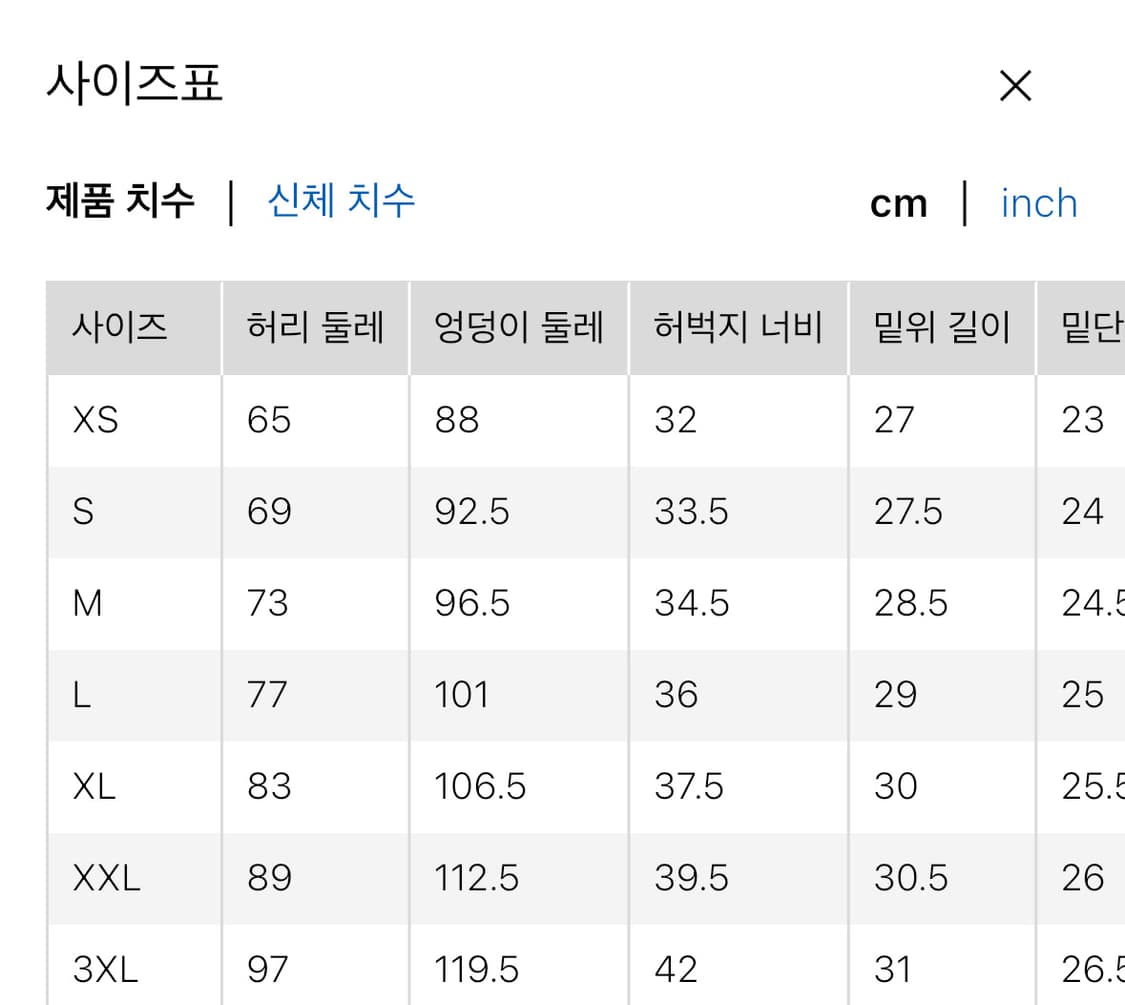This screenshot has height=1005, width=1125.
Task: Click the 엉덩이 둘레 column header
Action: click(518, 327)
